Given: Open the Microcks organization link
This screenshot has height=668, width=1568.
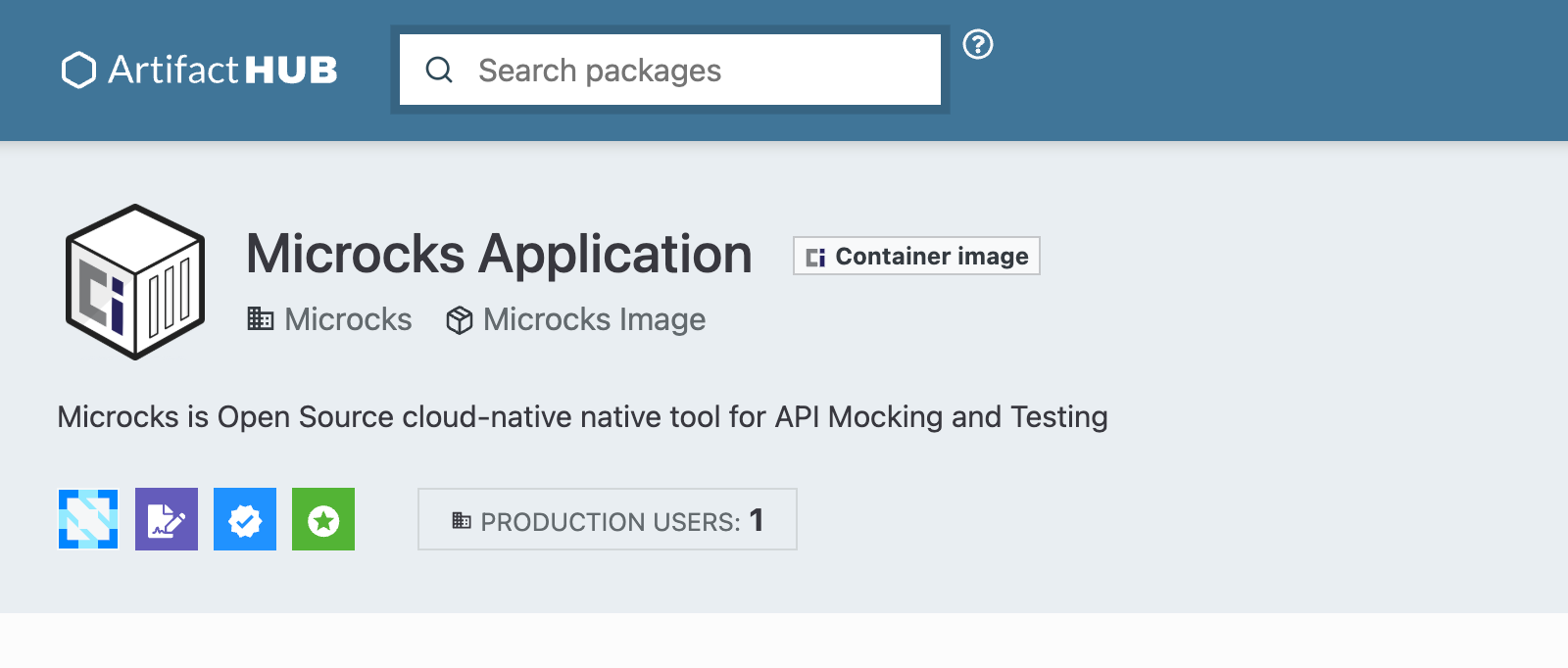Looking at the screenshot, I should [x=348, y=319].
